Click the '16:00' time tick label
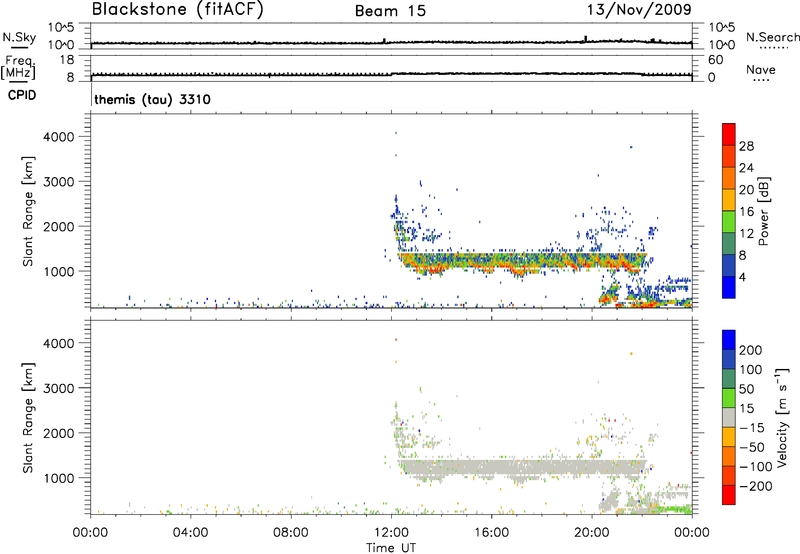This screenshot has width=800, height=554. click(491, 533)
